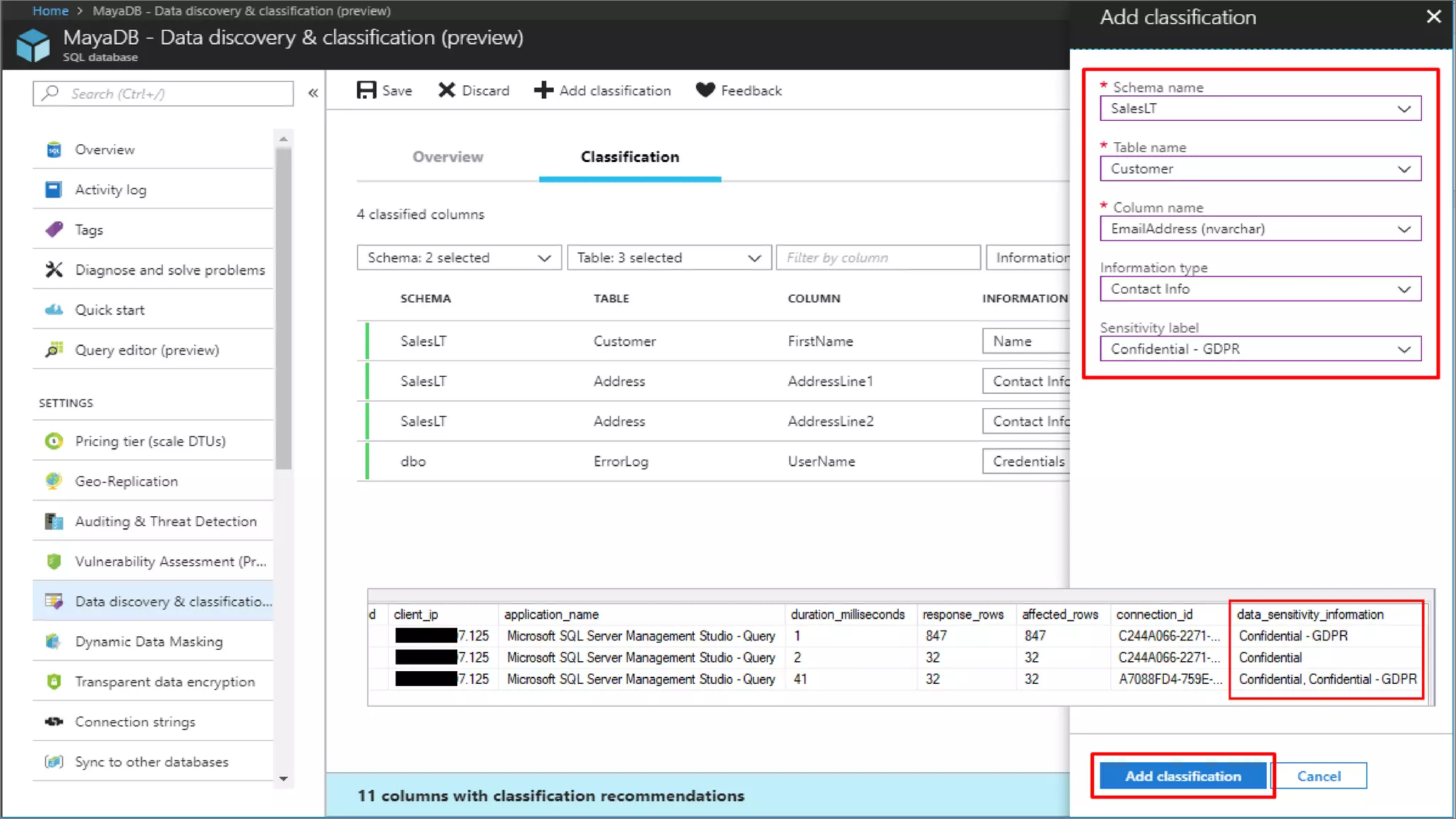Expand the Schema: 2 selected filter
Screen dimensions: 1456x819
[459, 257]
